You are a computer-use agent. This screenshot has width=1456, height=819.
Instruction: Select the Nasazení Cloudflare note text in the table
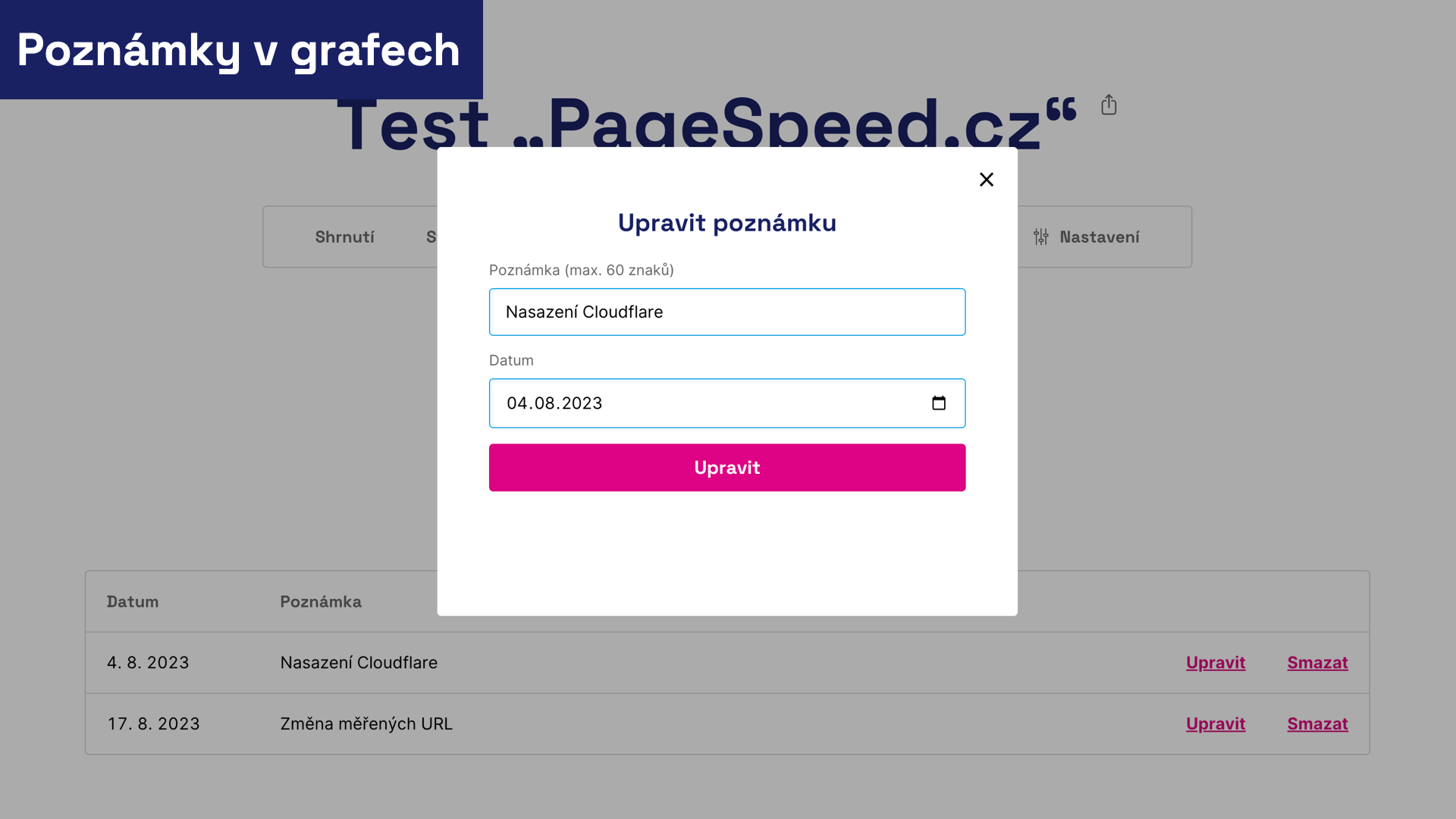click(x=359, y=662)
